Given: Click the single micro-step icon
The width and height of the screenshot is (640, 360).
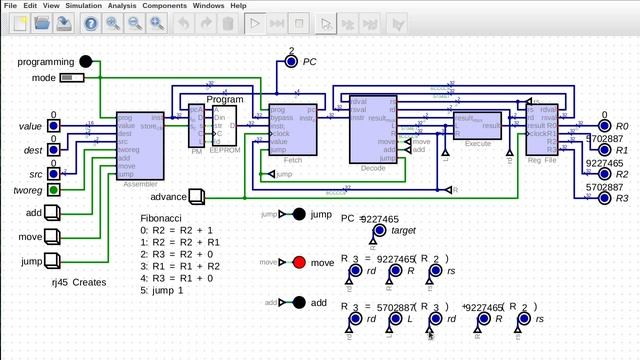Looking at the screenshot, I should click(348, 23).
